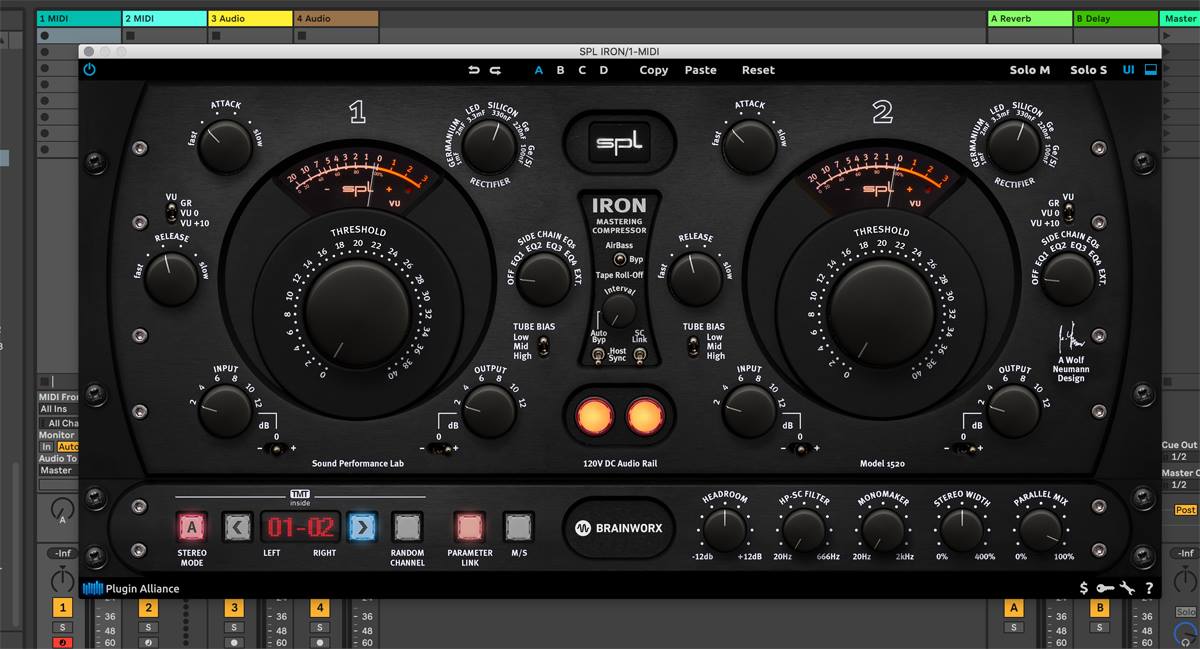Select preset slot A
The height and width of the screenshot is (649, 1200).
pos(539,70)
